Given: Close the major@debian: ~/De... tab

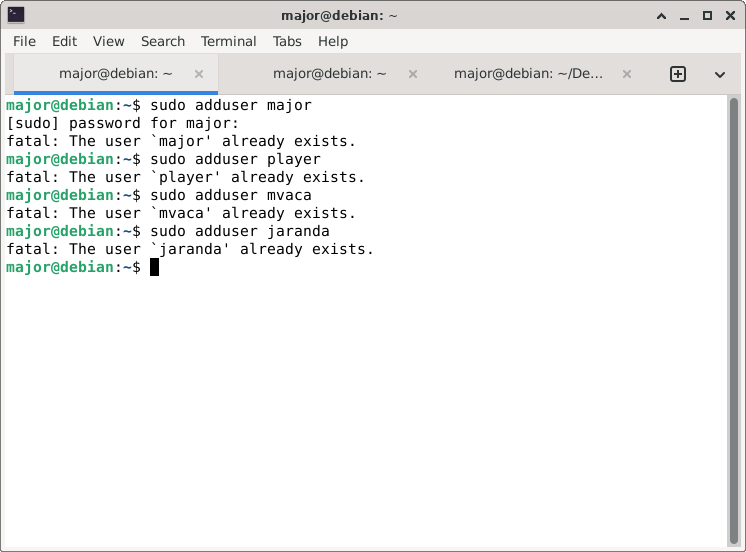Looking at the screenshot, I should pos(627,74).
